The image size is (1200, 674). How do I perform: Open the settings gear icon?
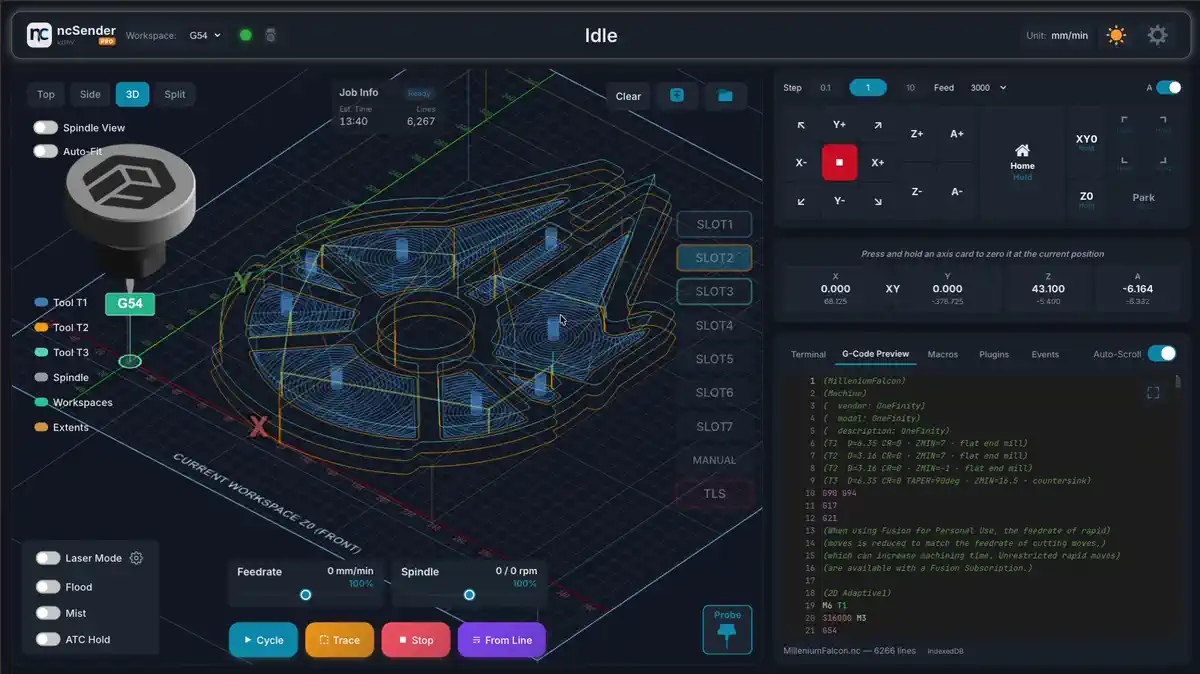coord(1157,35)
